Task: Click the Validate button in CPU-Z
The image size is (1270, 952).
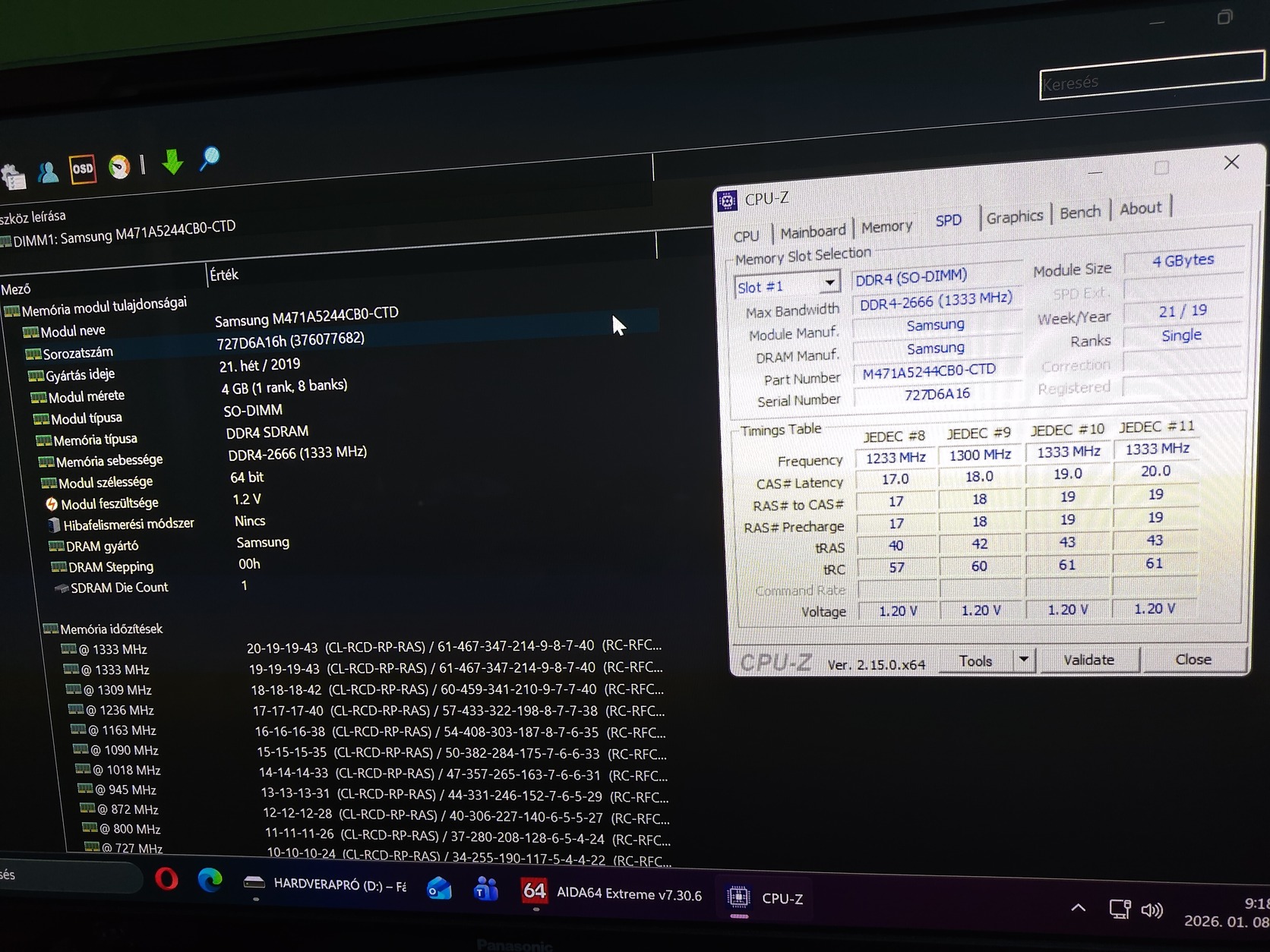Action: (x=1088, y=660)
